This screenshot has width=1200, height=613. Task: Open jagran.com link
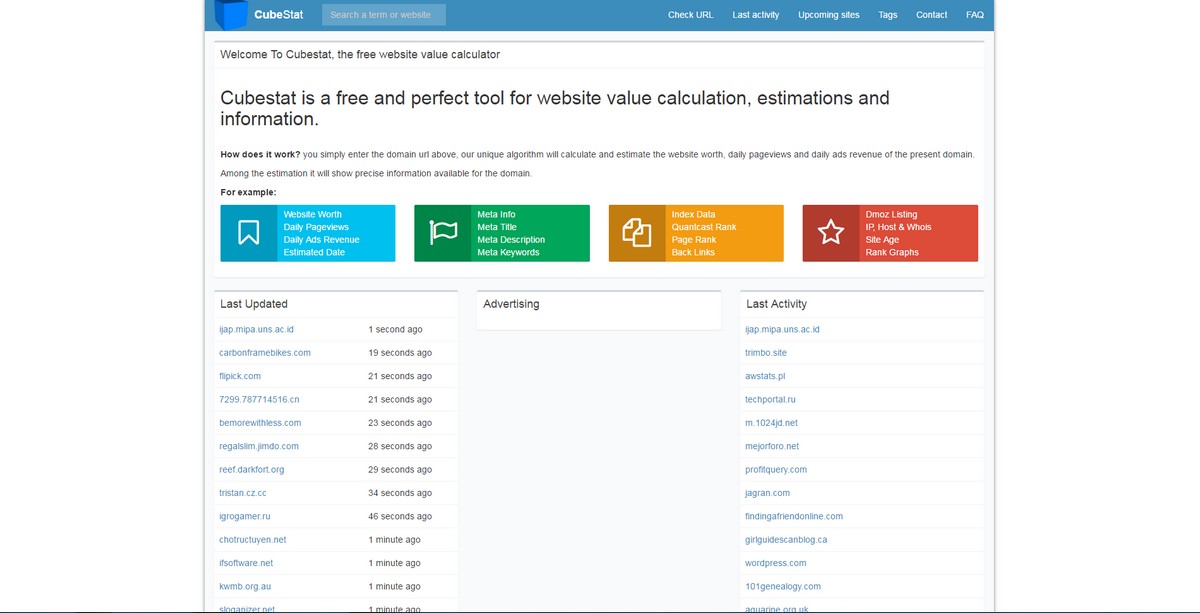[x=768, y=493]
